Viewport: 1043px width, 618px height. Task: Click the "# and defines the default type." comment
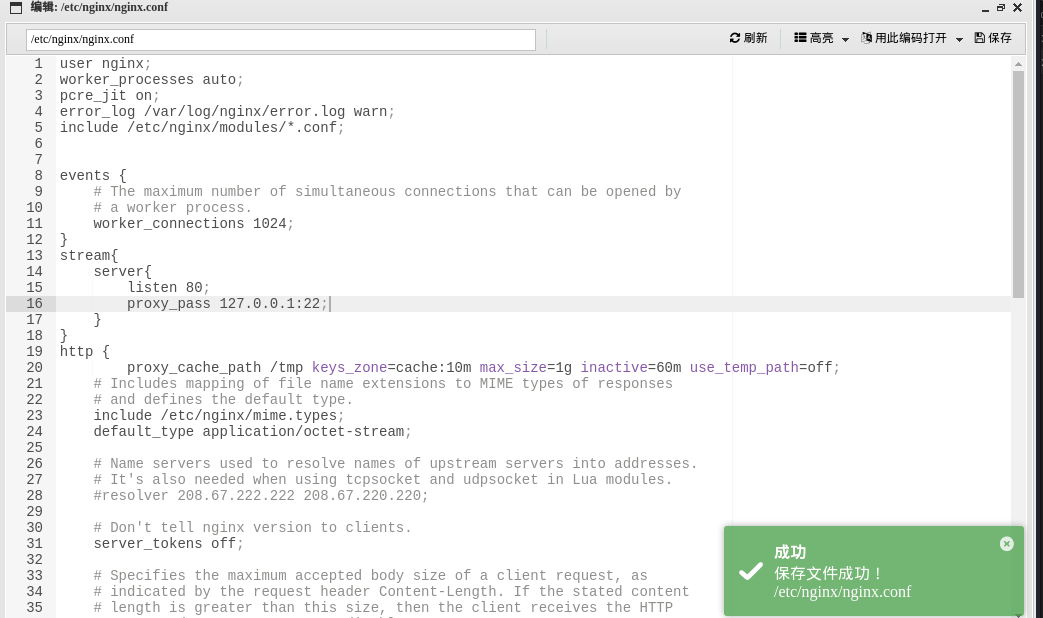[x=223, y=399]
